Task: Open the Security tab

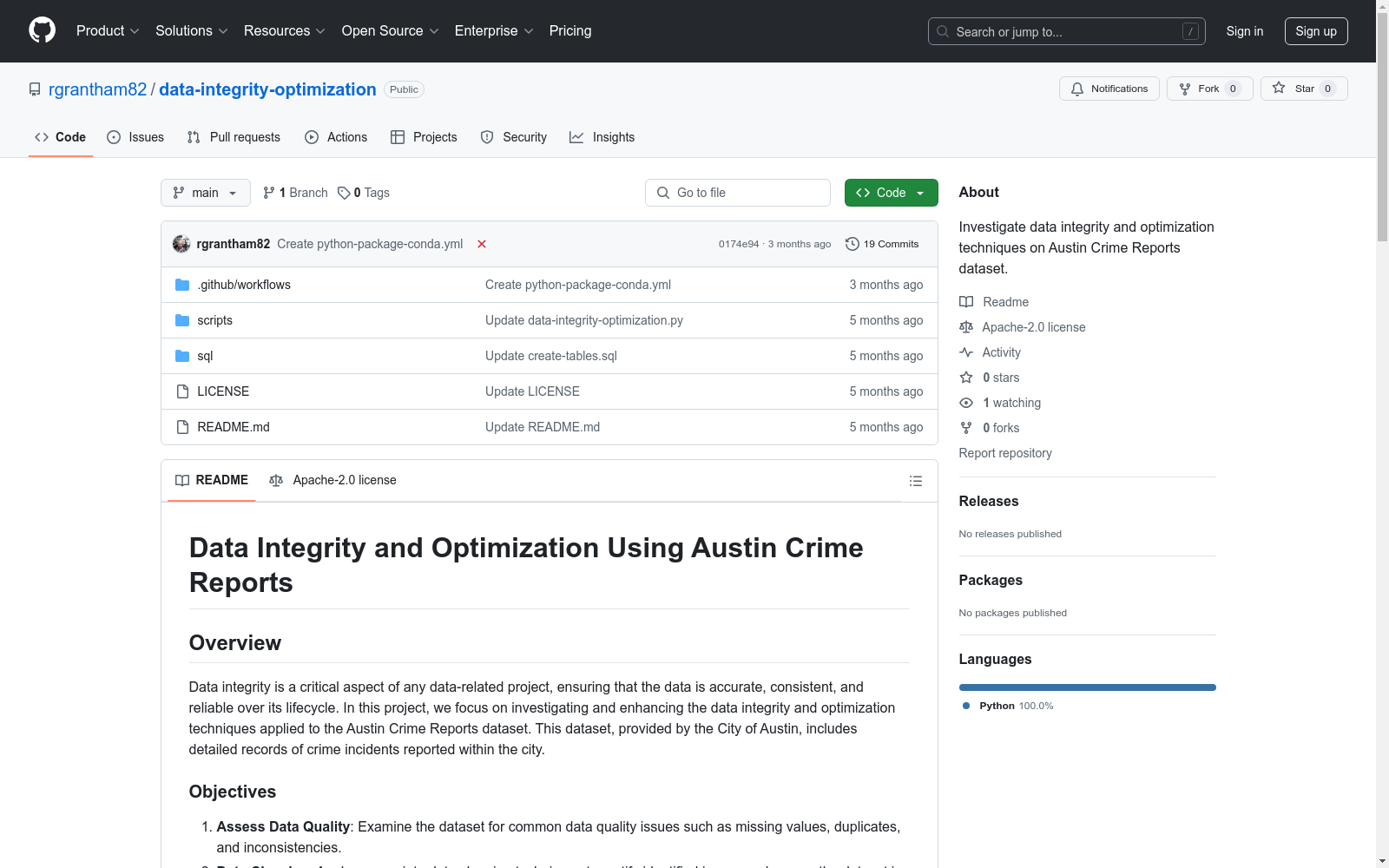Action: coord(514,137)
